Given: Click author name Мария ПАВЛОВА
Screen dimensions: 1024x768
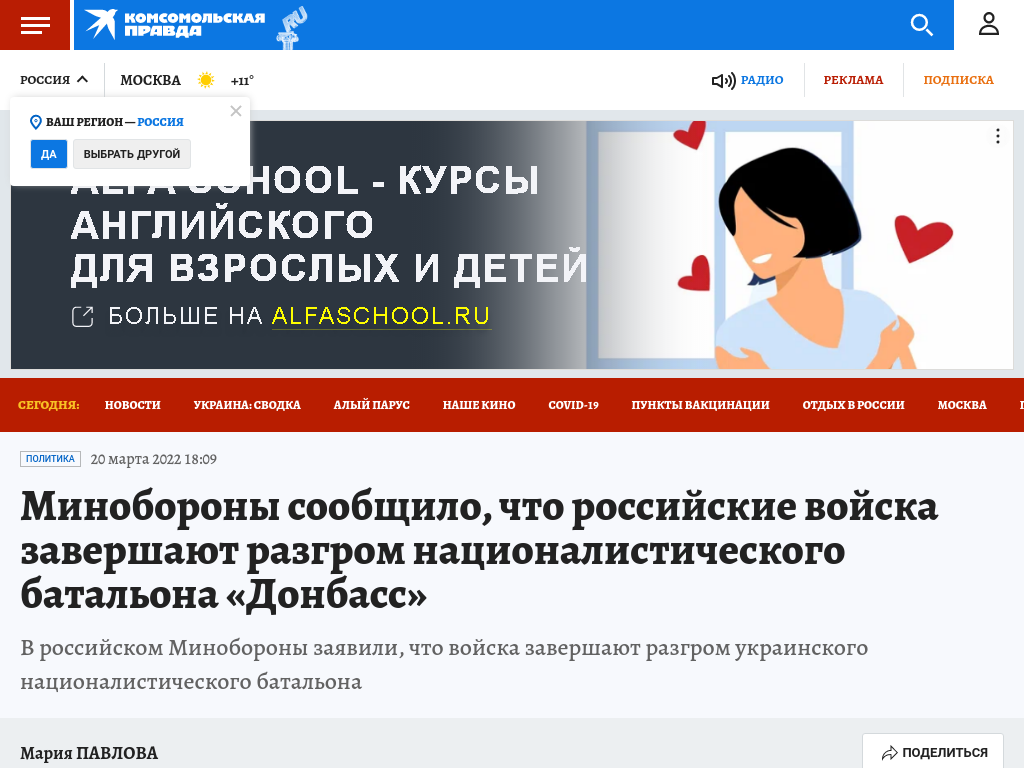Looking at the screenshot, I should point(89,753).
